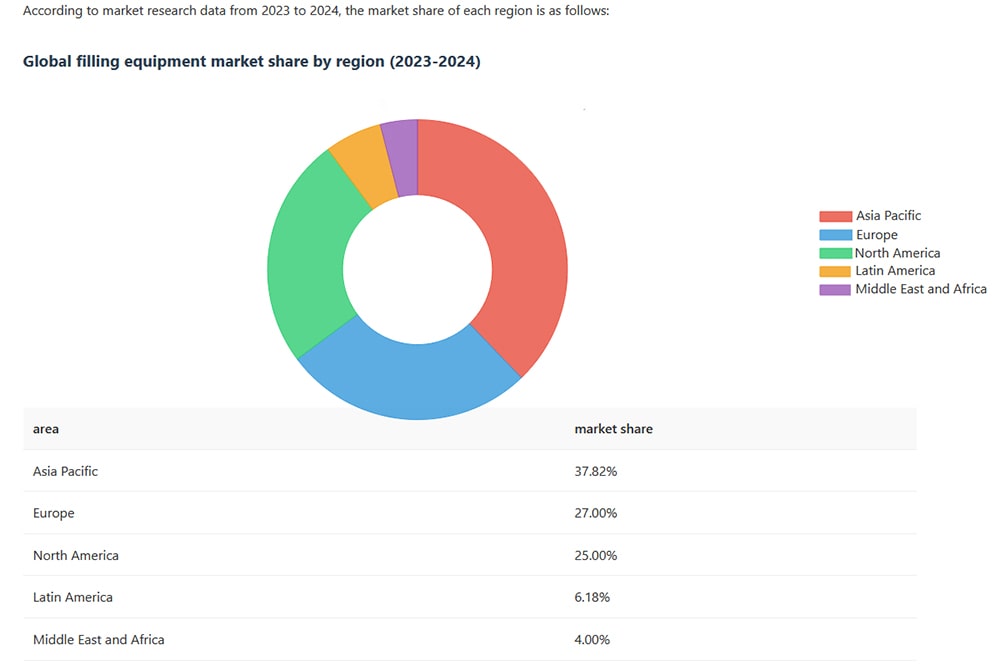Toggle the Middle East and Africa legend label
1000x665 pixels.
(921, 289)
